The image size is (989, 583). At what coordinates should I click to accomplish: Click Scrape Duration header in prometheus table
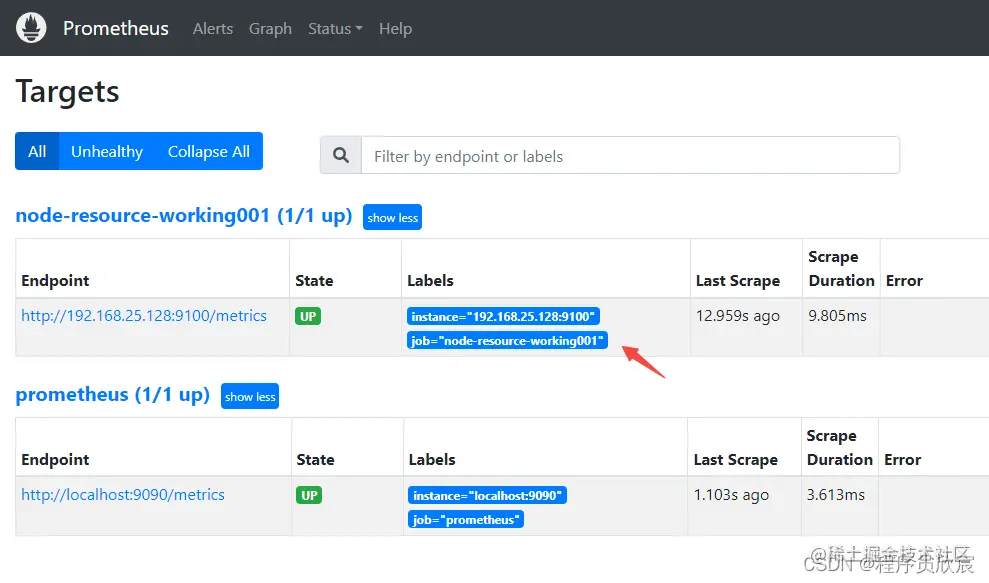[840, 447]
